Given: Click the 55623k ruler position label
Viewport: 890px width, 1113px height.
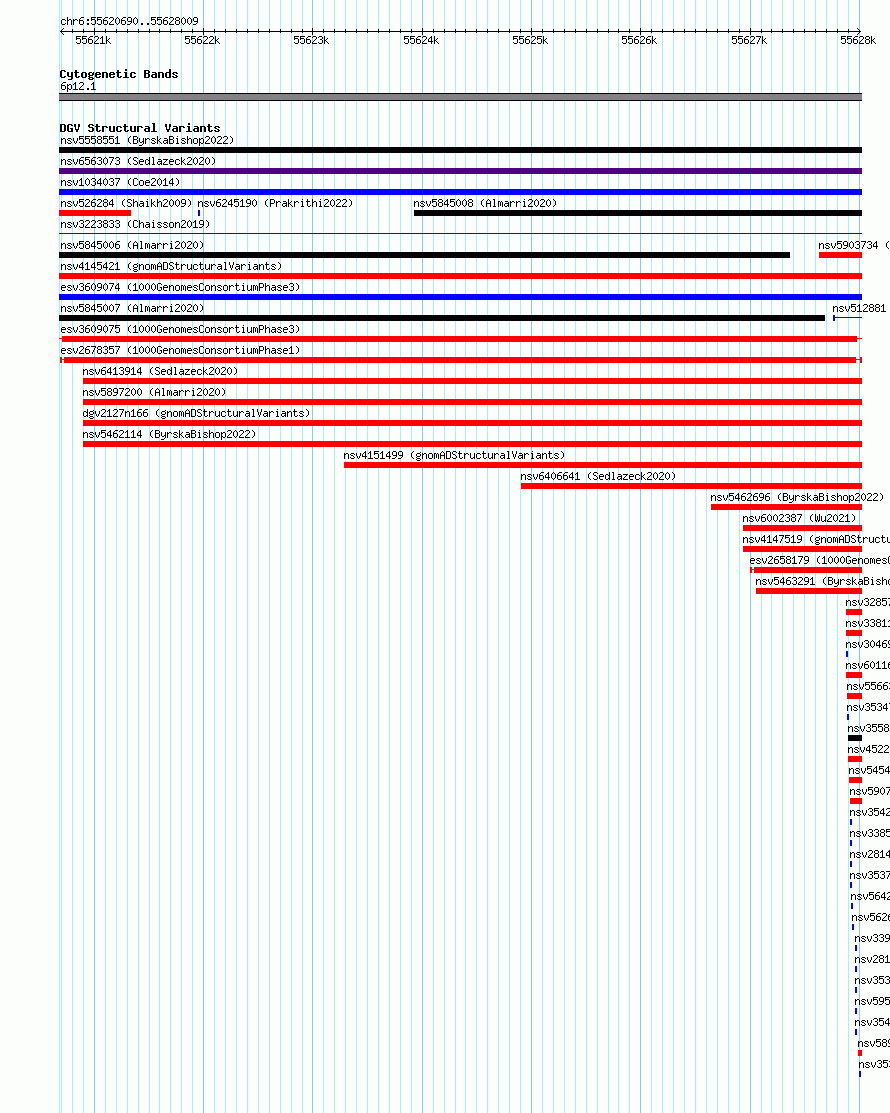Looking at the screenshot, I should tap(311, 40).
